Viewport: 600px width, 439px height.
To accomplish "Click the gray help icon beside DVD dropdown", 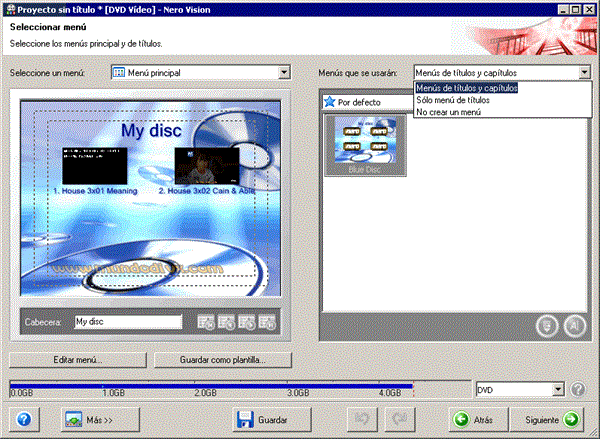I will pyautogui.click(x=578, y=389).
